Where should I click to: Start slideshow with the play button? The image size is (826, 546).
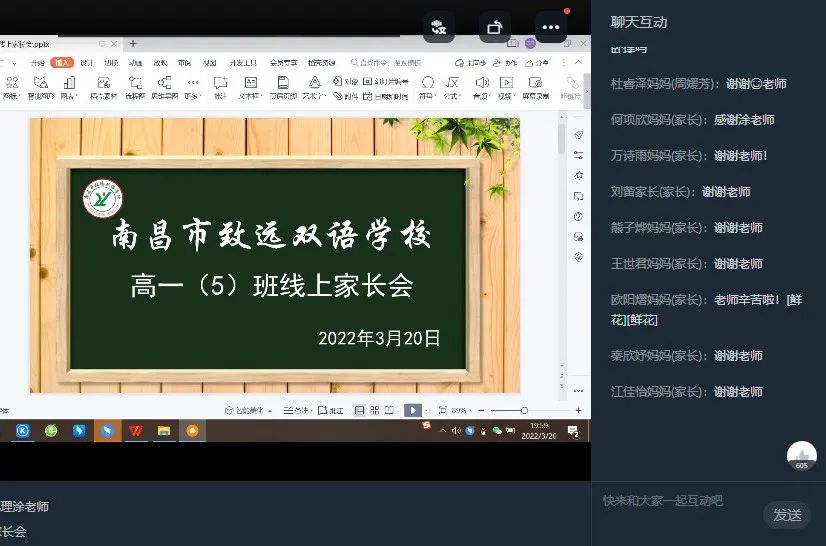(x=413, y=410)
